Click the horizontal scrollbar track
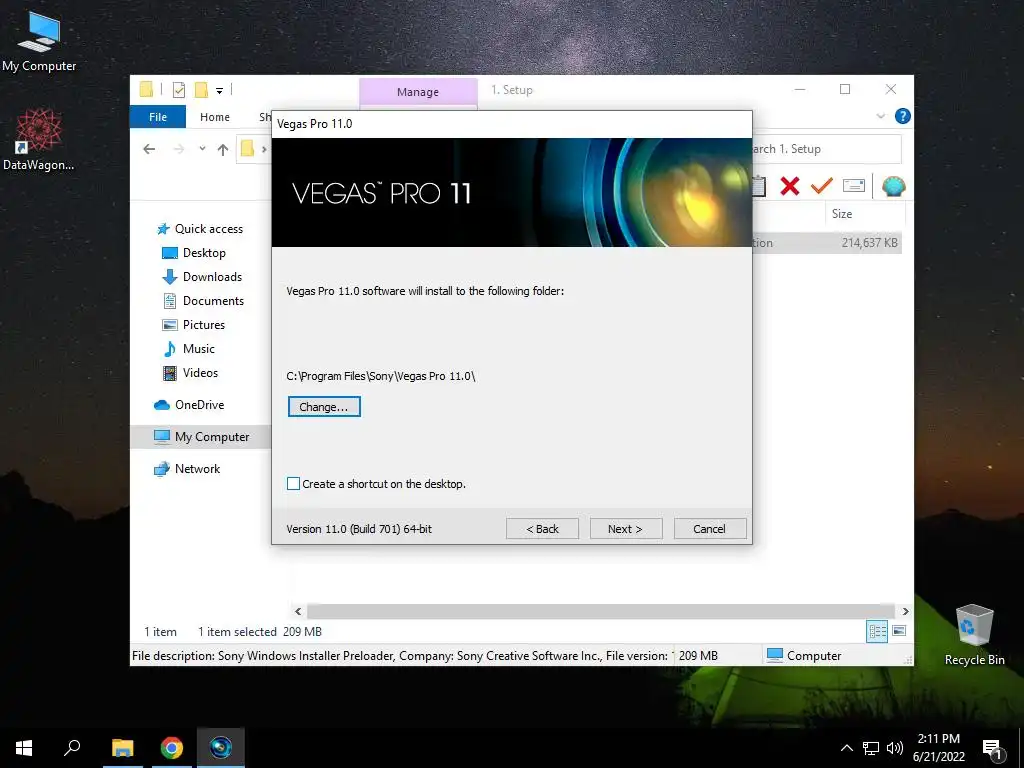This screenshot has width=1024, height=768. coord(601,611)
